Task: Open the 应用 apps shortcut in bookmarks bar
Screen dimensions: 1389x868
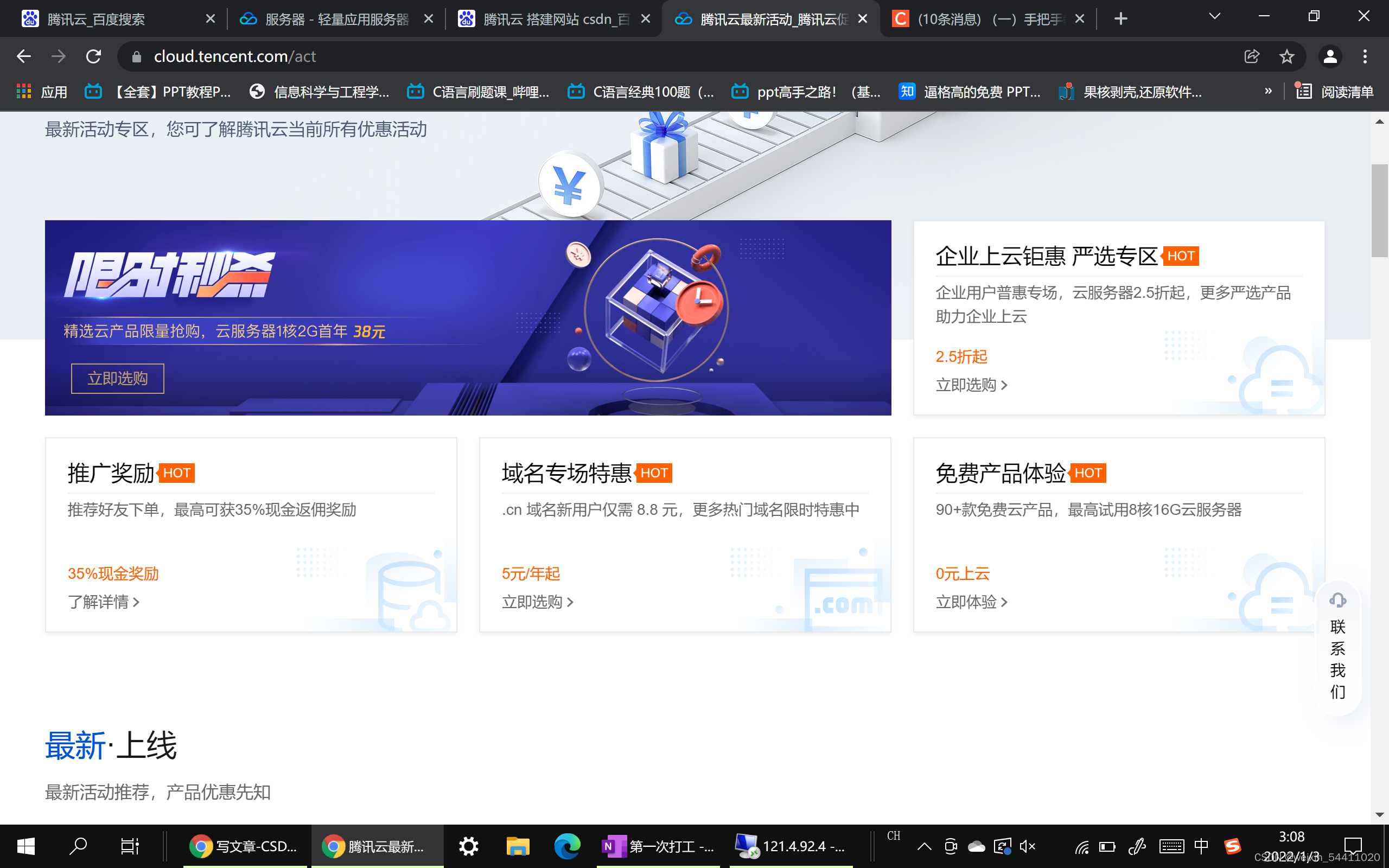Action: click(42, 91)
